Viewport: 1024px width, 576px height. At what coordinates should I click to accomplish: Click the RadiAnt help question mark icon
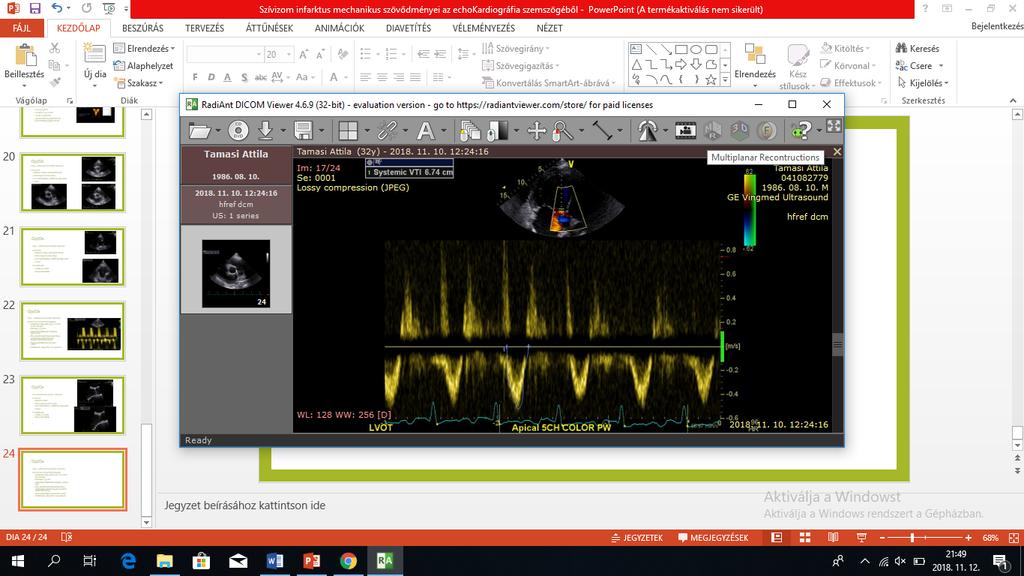tap(802, 131)
